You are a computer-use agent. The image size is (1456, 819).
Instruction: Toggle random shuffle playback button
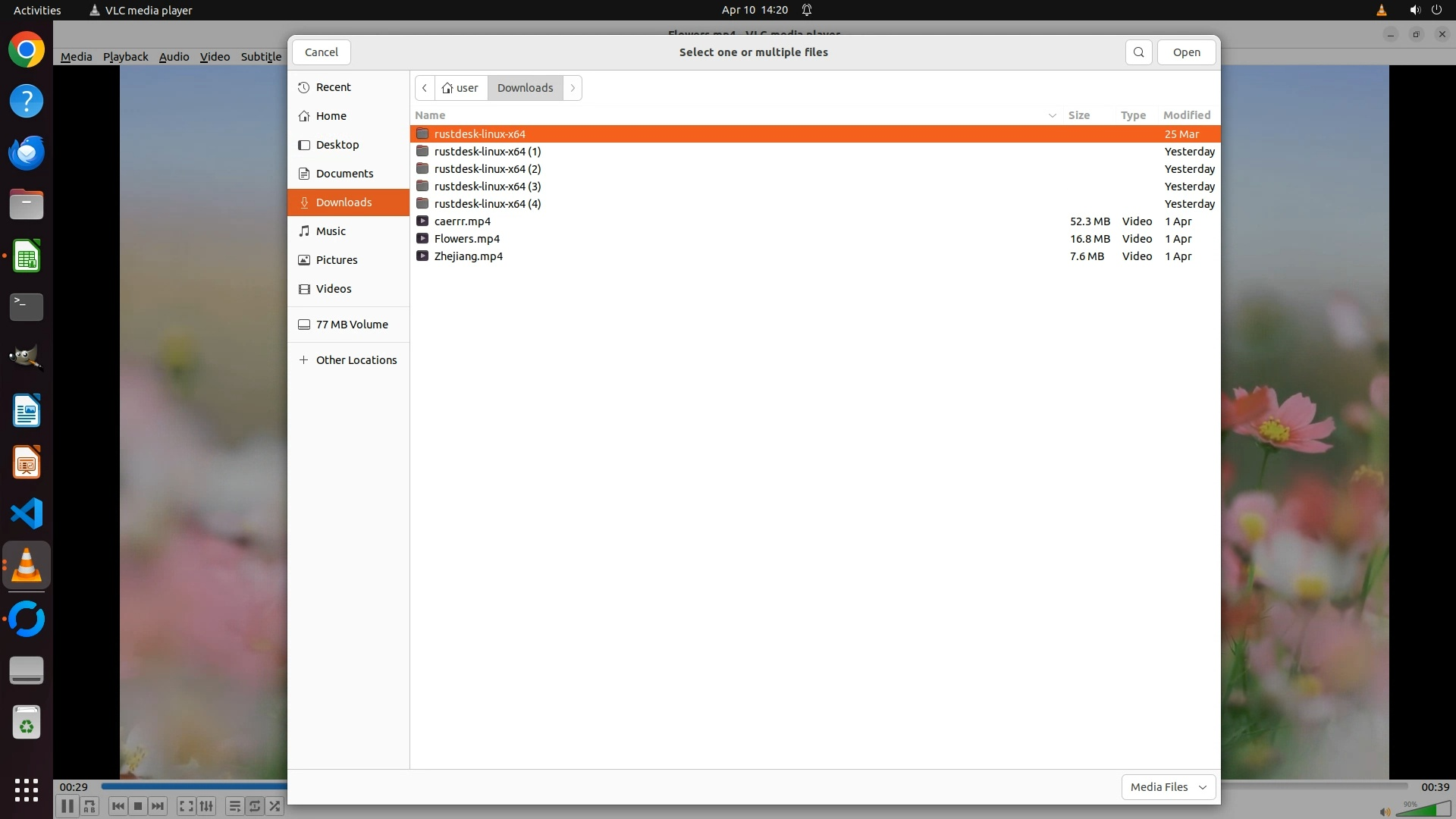(x=275, y=806)
